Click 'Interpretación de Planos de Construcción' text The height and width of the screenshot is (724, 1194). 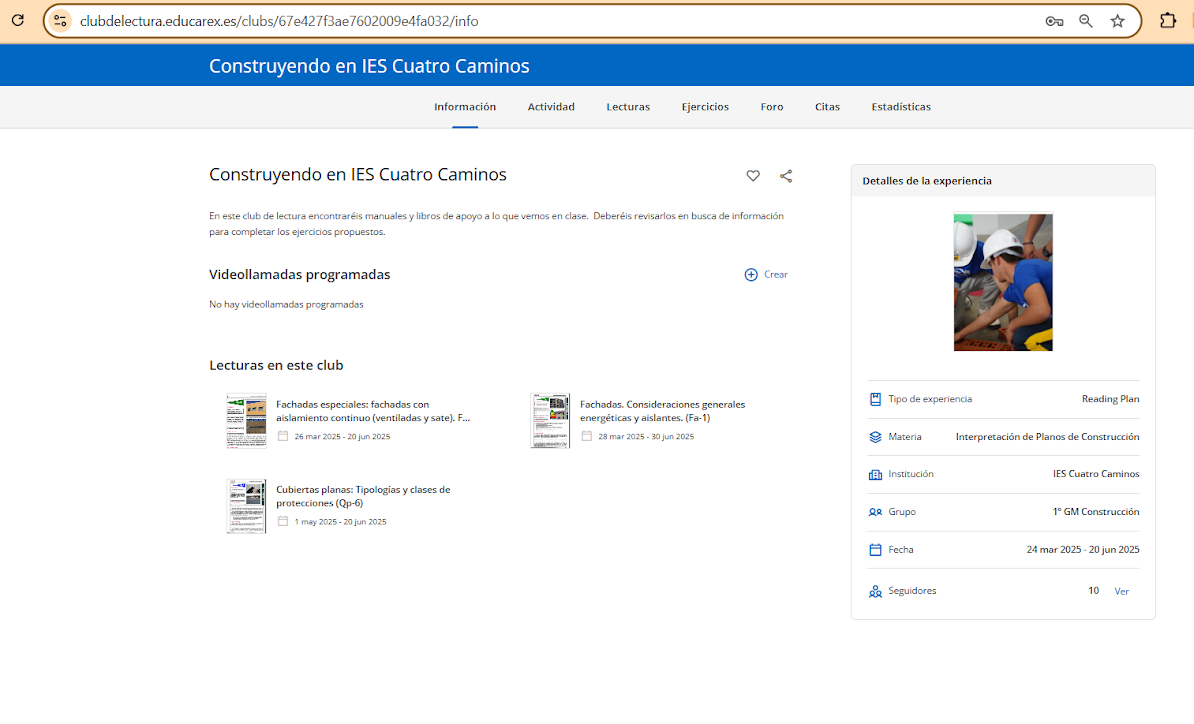point(1047,437)
